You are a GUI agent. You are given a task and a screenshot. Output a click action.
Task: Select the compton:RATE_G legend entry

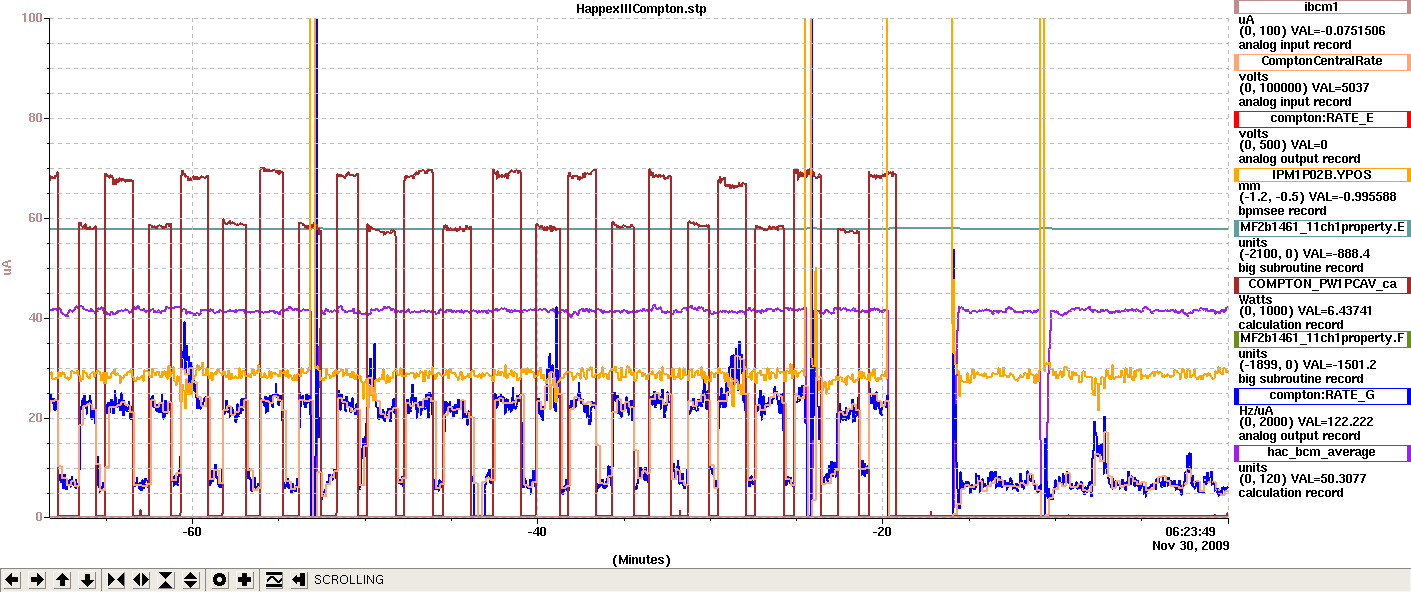[1320, 396]
